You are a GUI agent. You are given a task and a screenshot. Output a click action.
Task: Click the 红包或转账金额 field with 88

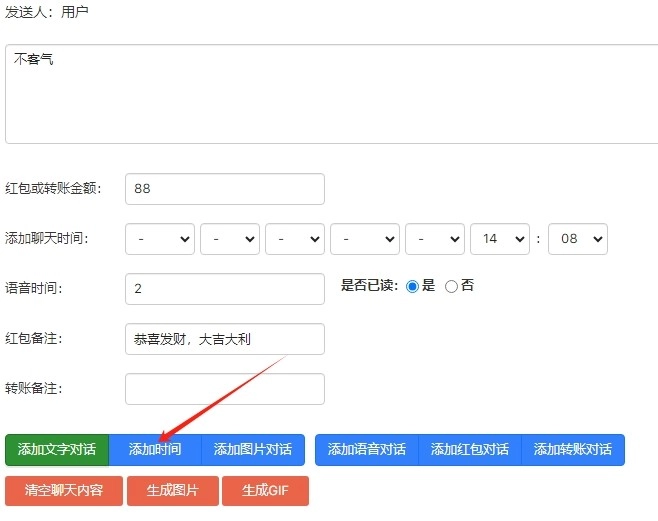click(x=225, y=189)
